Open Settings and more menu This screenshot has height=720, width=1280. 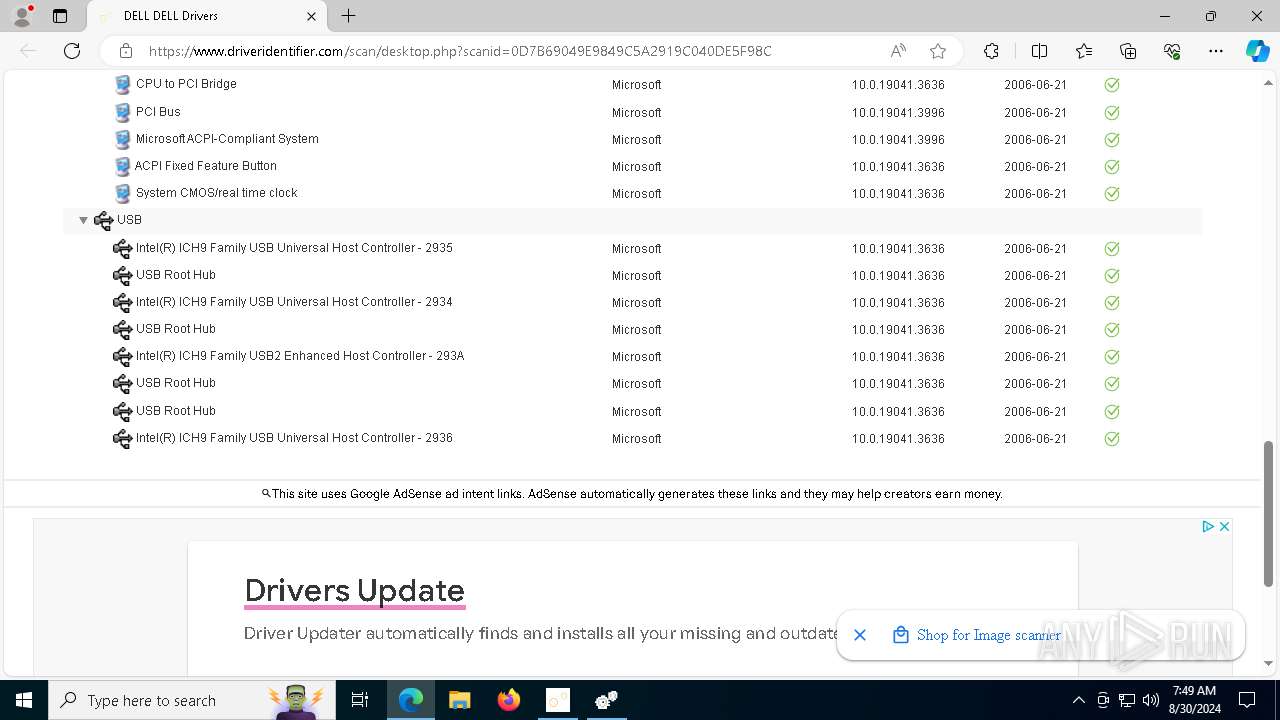[1216, 51]
